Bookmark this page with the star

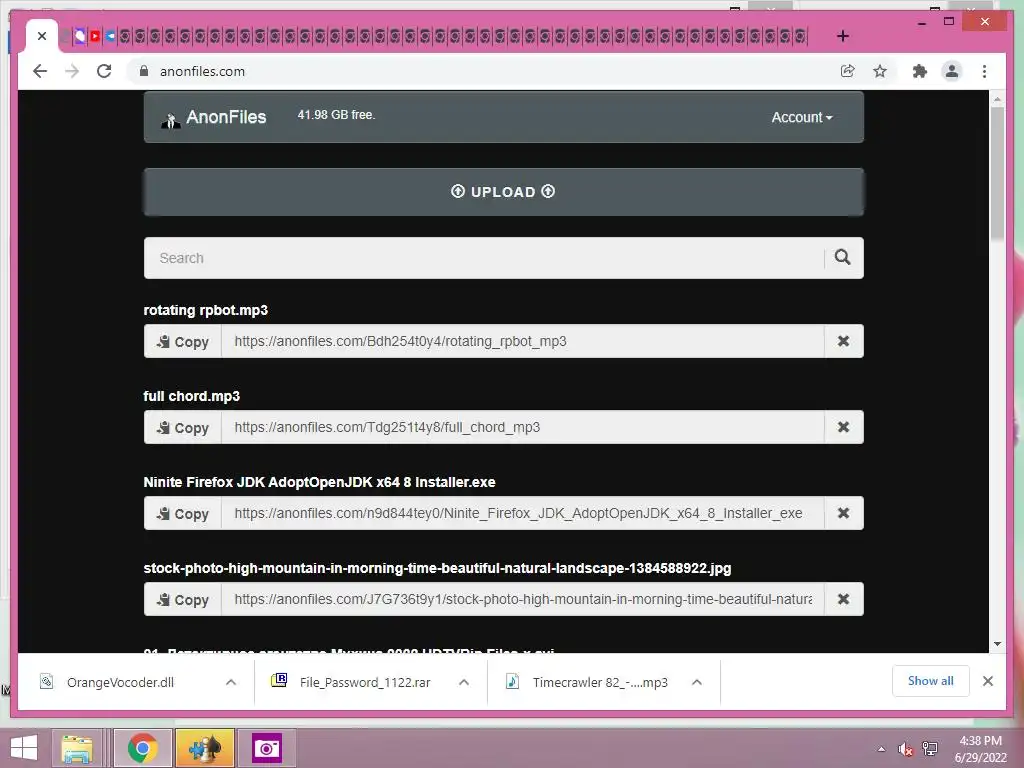(x=880, y=71)
